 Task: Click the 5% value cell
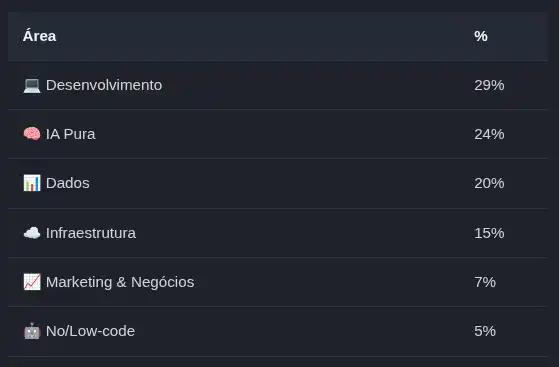pyautogui.click(x=485, y=331)
